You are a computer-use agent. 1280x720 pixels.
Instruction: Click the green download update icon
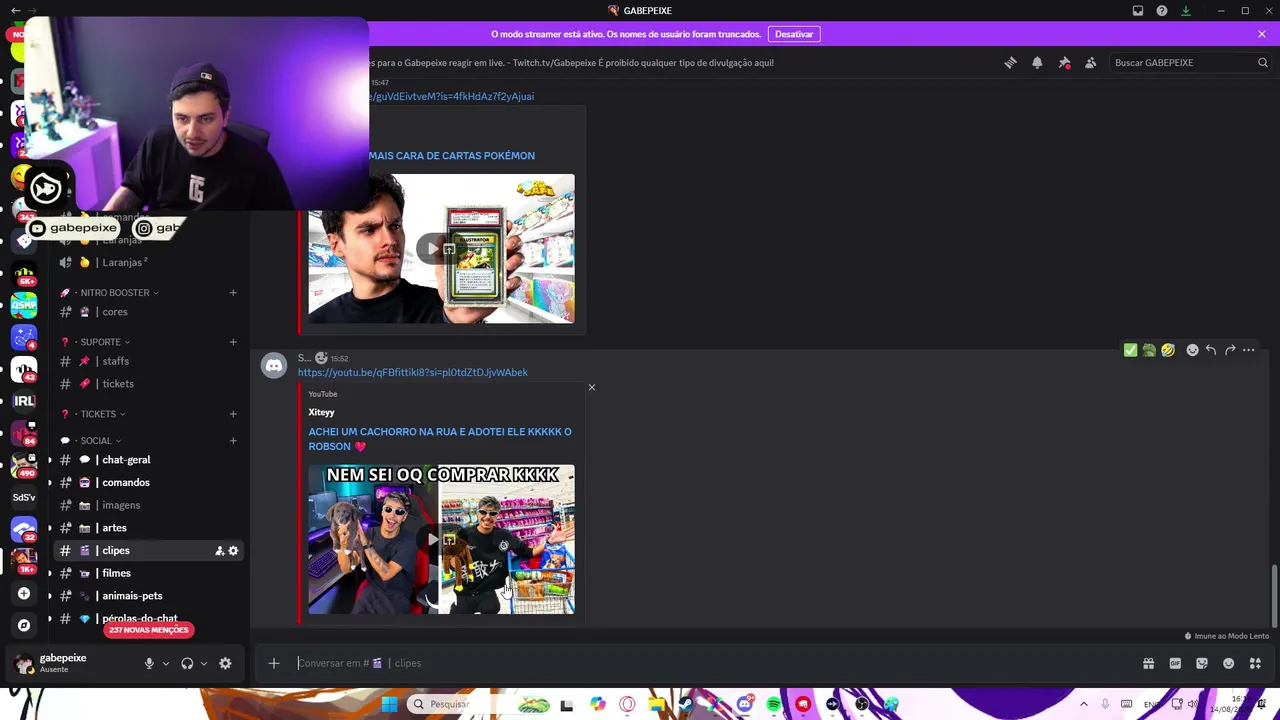point(1186,11)
